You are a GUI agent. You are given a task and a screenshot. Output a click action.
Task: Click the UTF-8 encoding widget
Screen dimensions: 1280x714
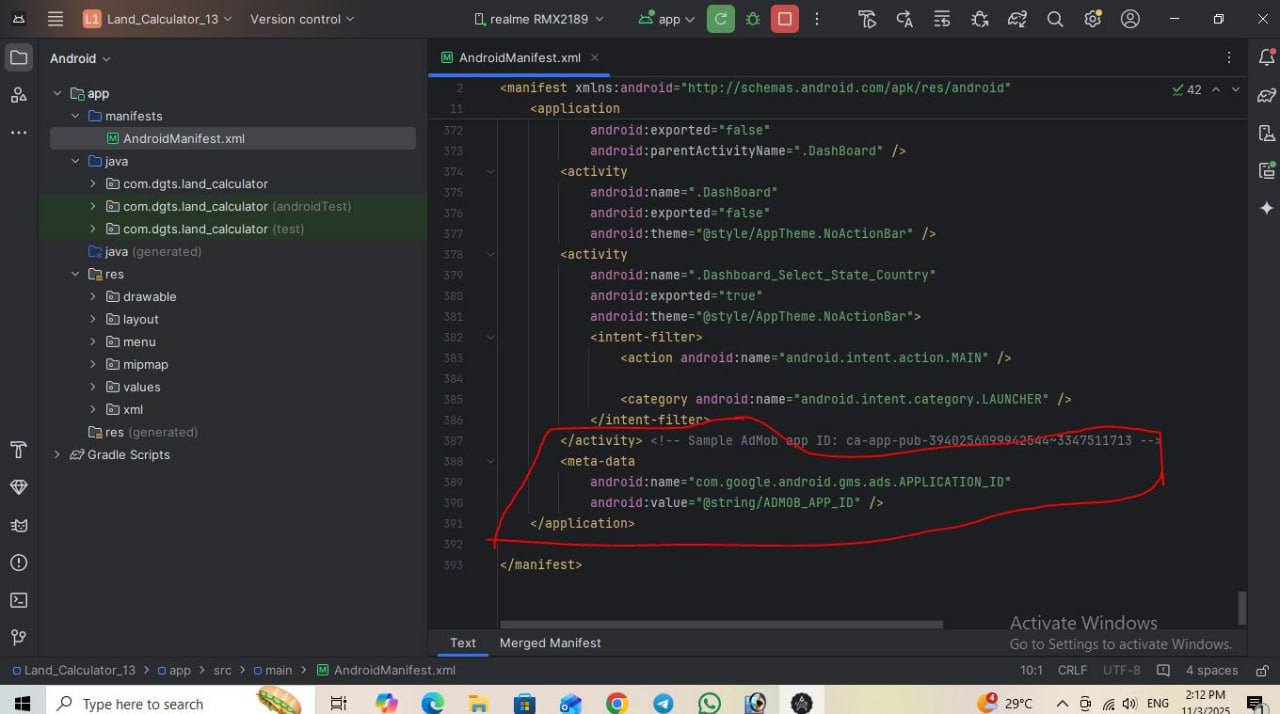pos(1121,670)
